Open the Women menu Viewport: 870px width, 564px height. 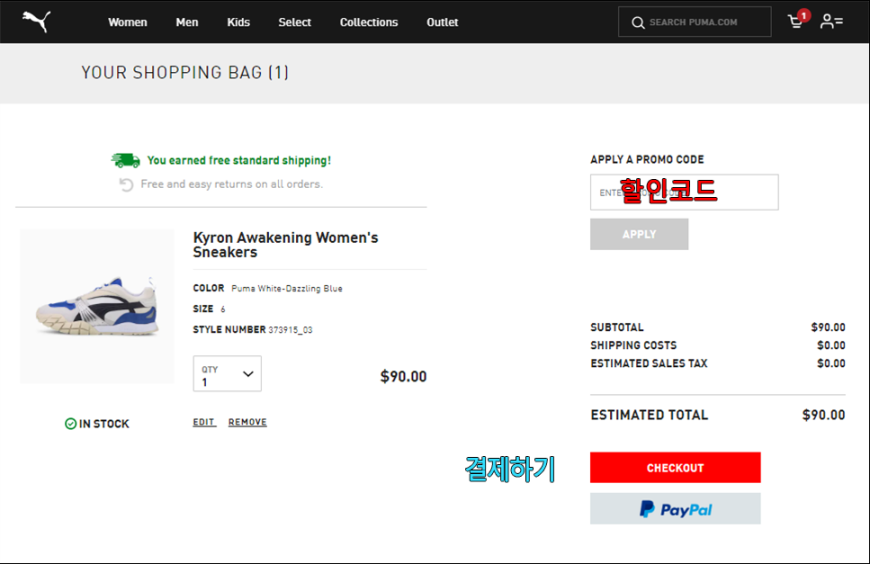point(128,22)
